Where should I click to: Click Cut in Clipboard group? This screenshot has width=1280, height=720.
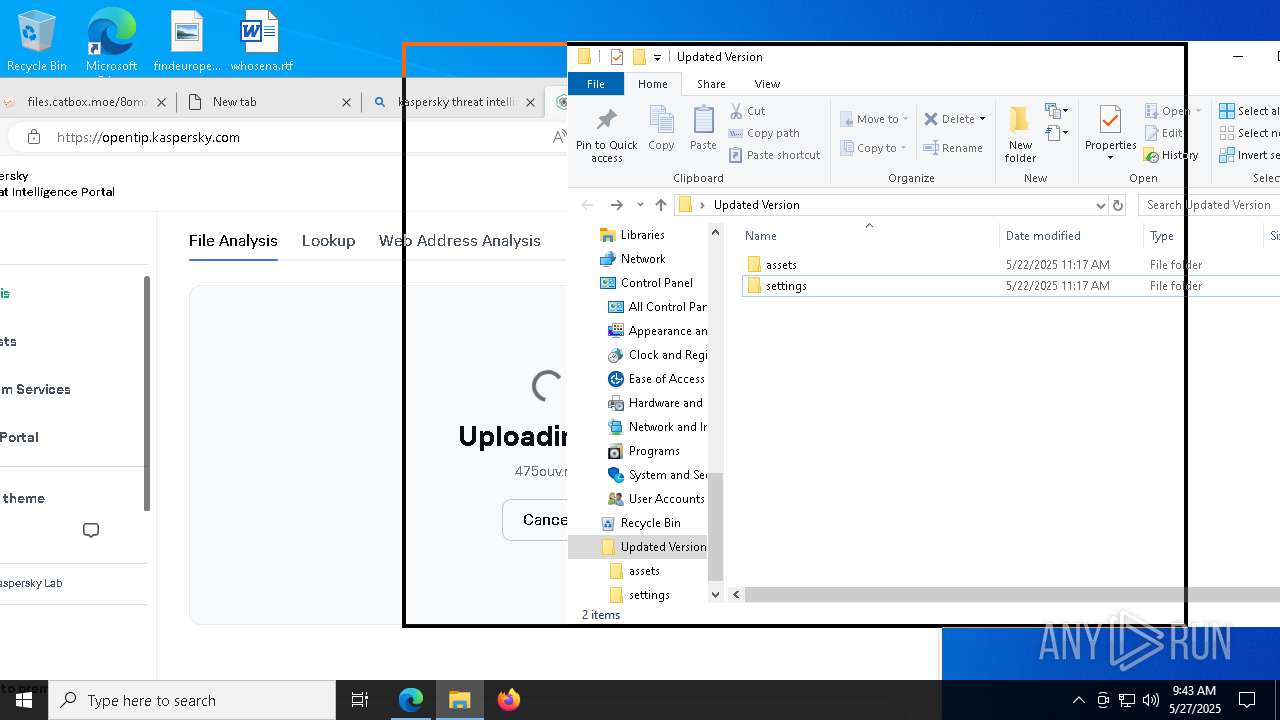pyautogui.click(x=747, y=111)
